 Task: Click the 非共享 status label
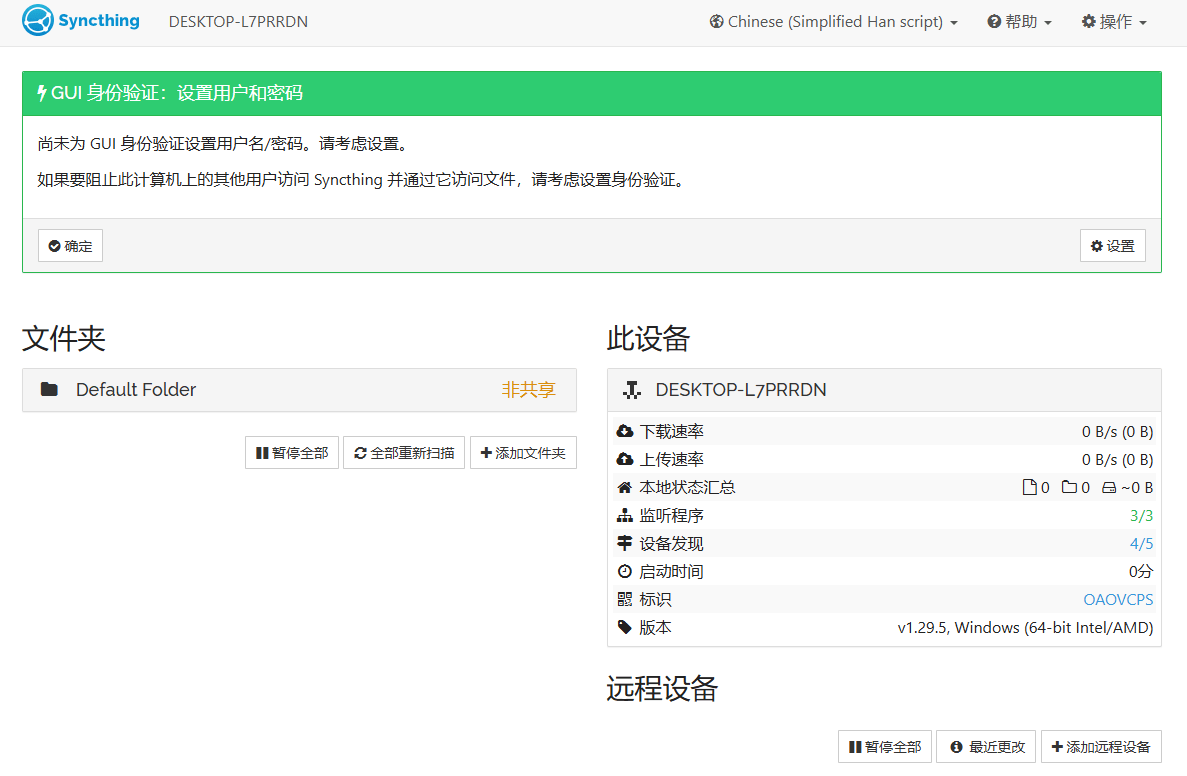click(531, 390)
